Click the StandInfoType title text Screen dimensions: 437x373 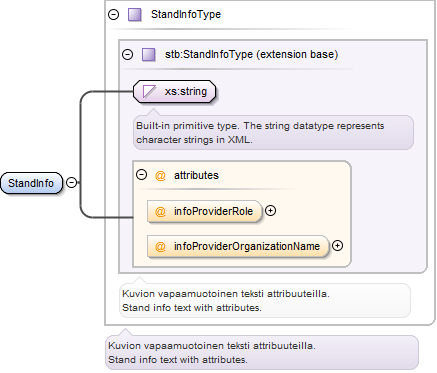click(186, 14)
